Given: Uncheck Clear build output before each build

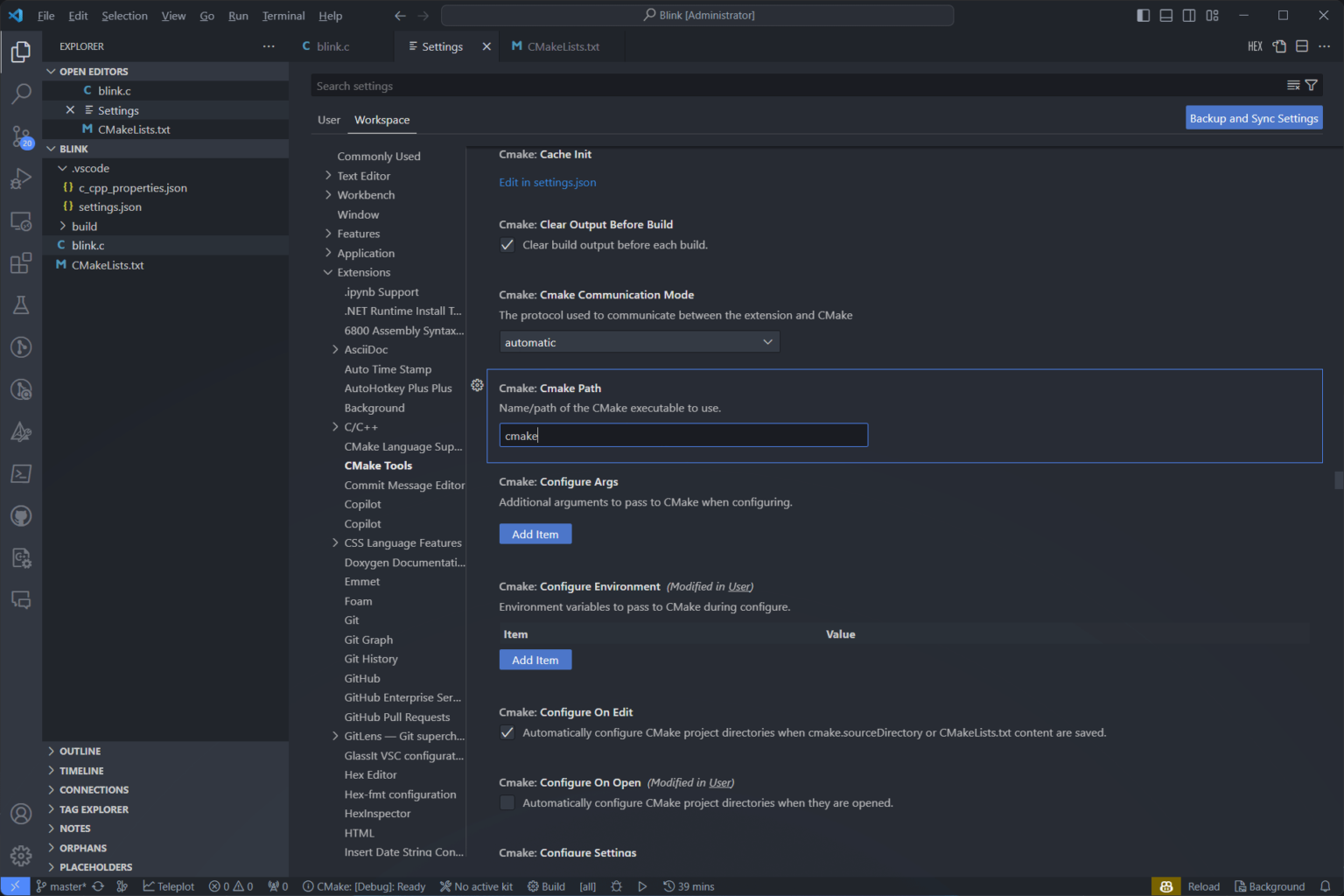Looking at the screenshot, I should (507, 245).
